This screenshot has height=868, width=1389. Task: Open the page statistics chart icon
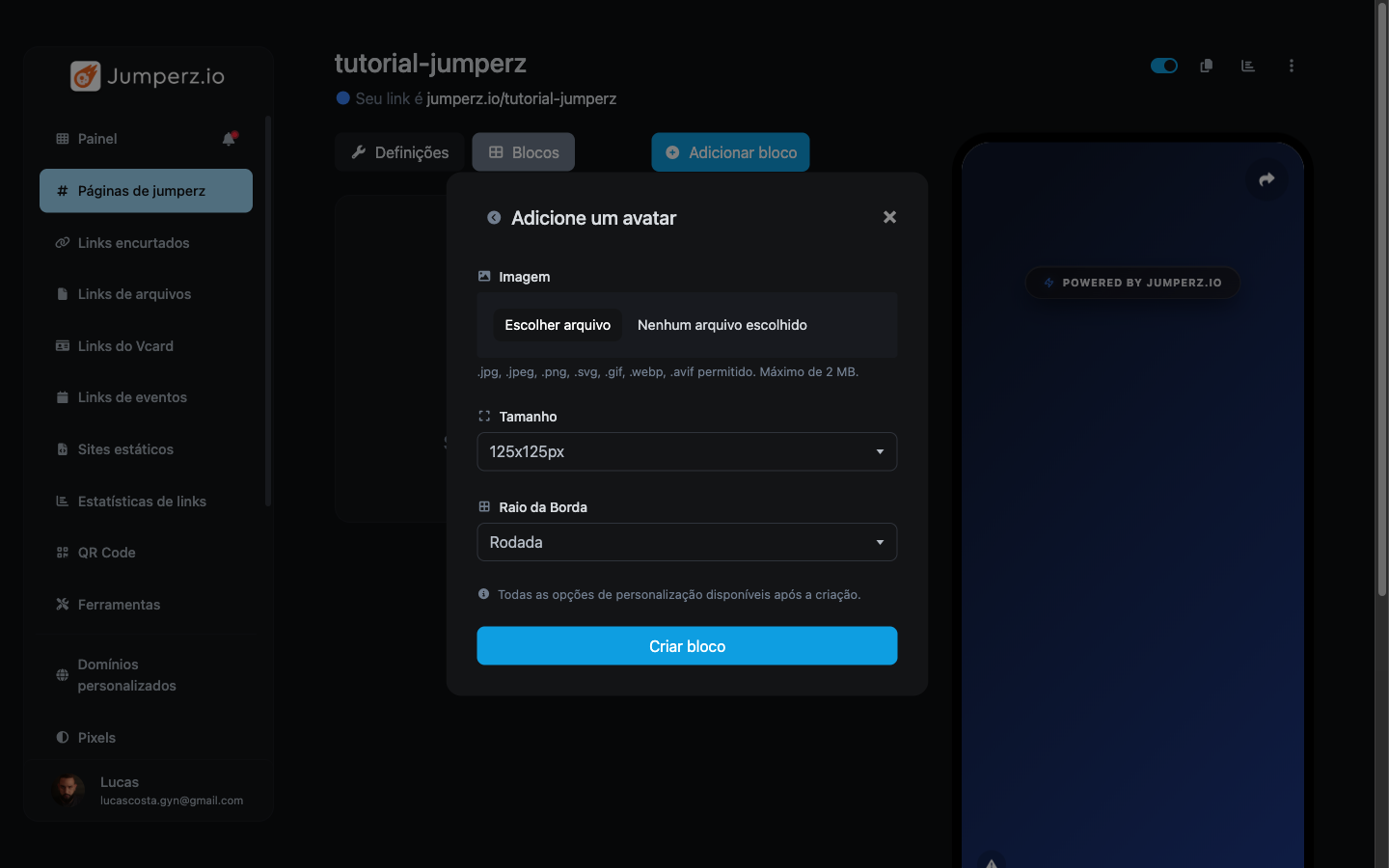click(x=1248, y=66)
